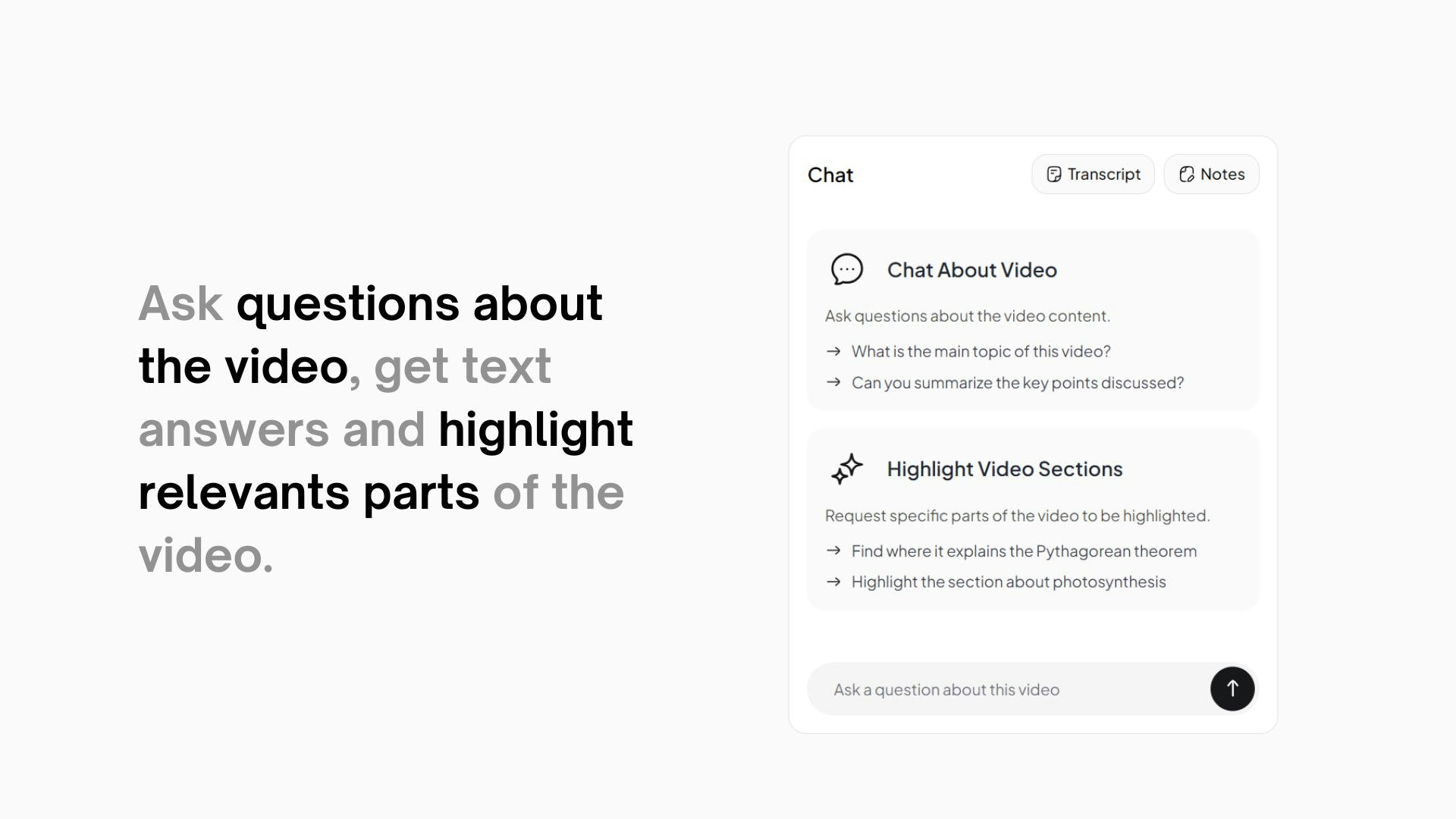Click the chat bubble icon
This screenshot has width=1456, height=819.
coord(847,269)
